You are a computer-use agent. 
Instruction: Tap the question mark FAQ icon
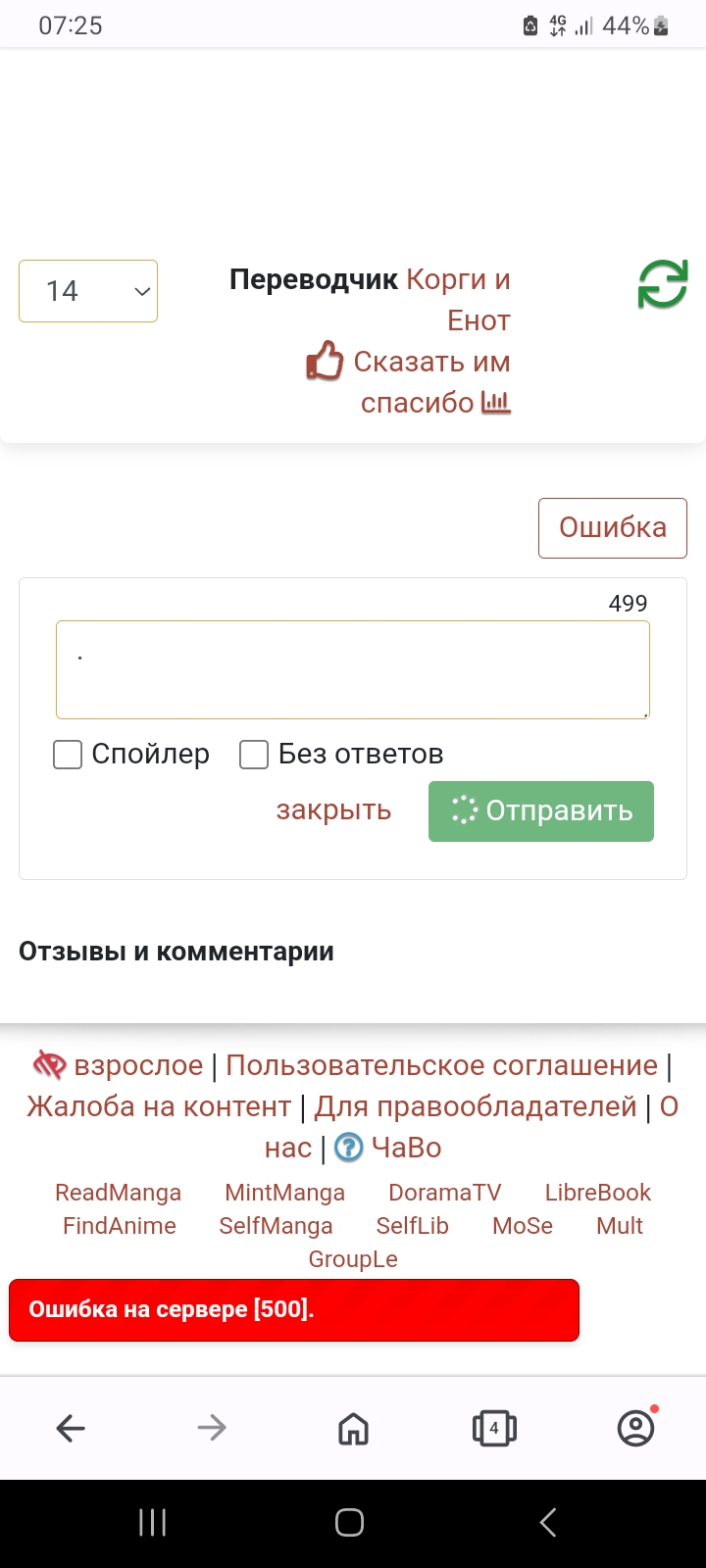tap(348, 1147)
